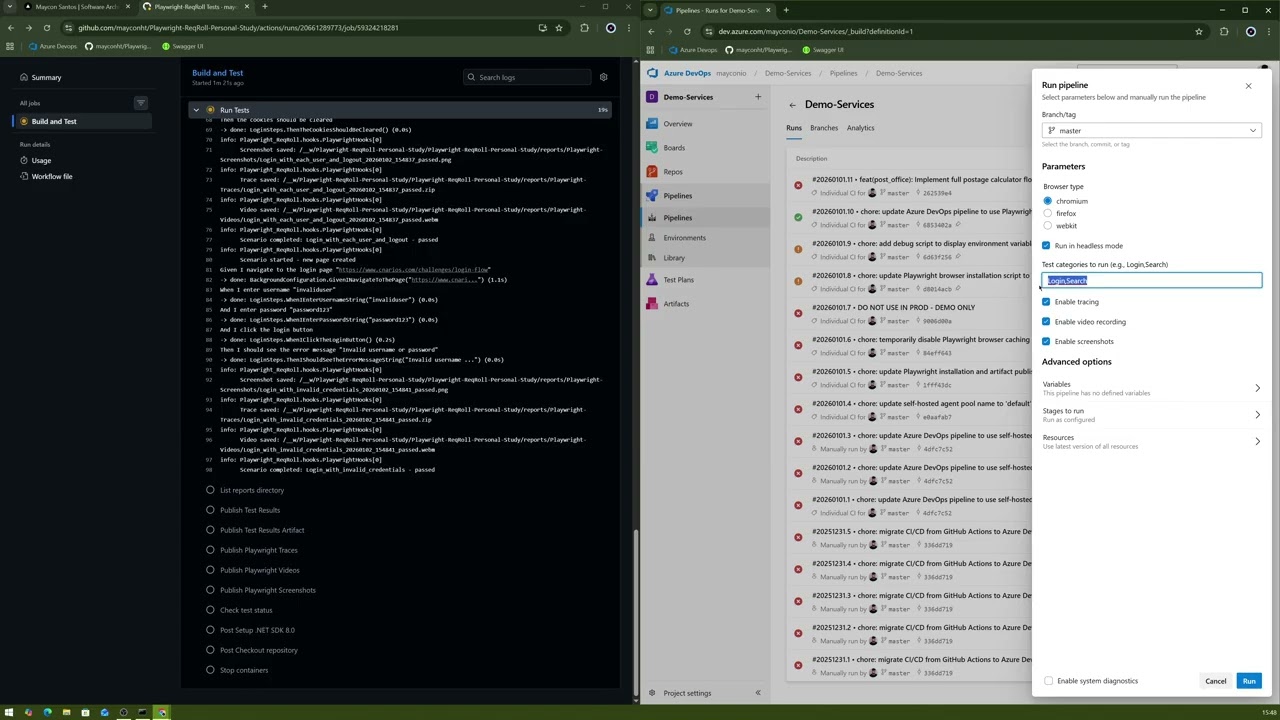Viewport: 1280px width, 720px height.
Task: Close the Run pipeline panel
Action: click(1248, 86)
